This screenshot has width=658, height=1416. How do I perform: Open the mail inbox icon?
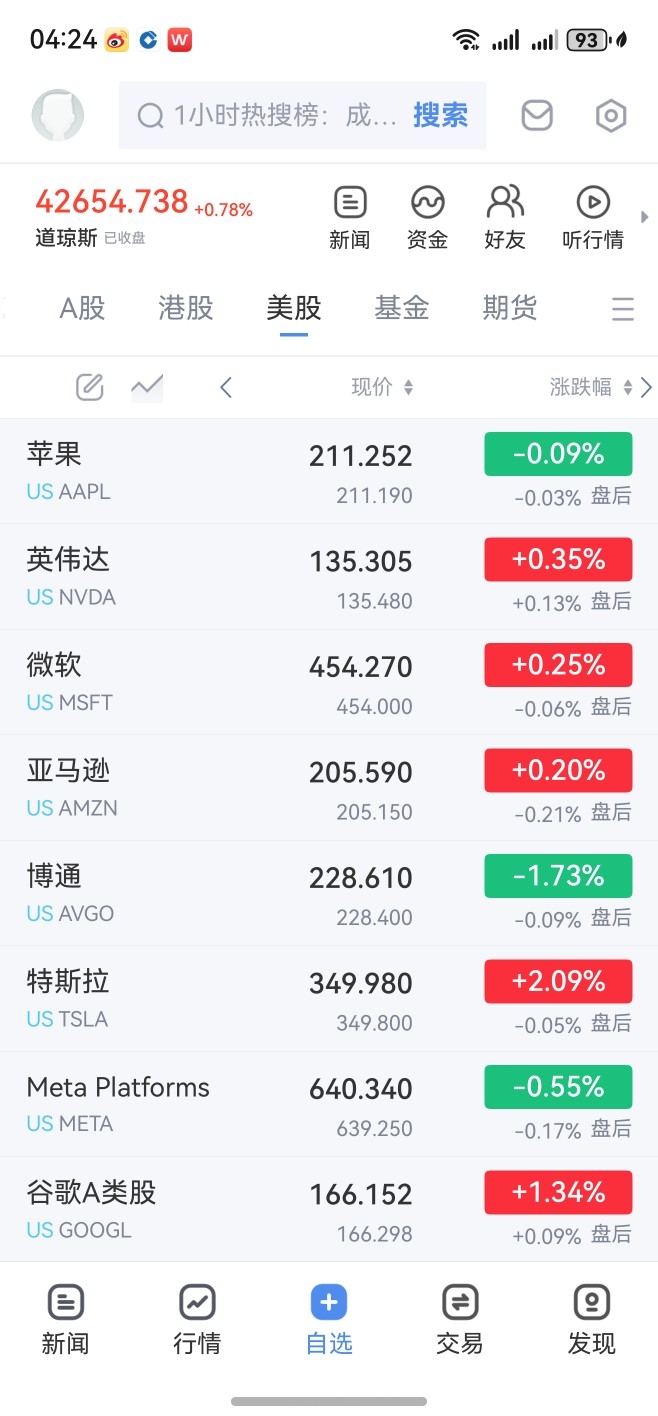pyautogui.click(x=537, y=116)
